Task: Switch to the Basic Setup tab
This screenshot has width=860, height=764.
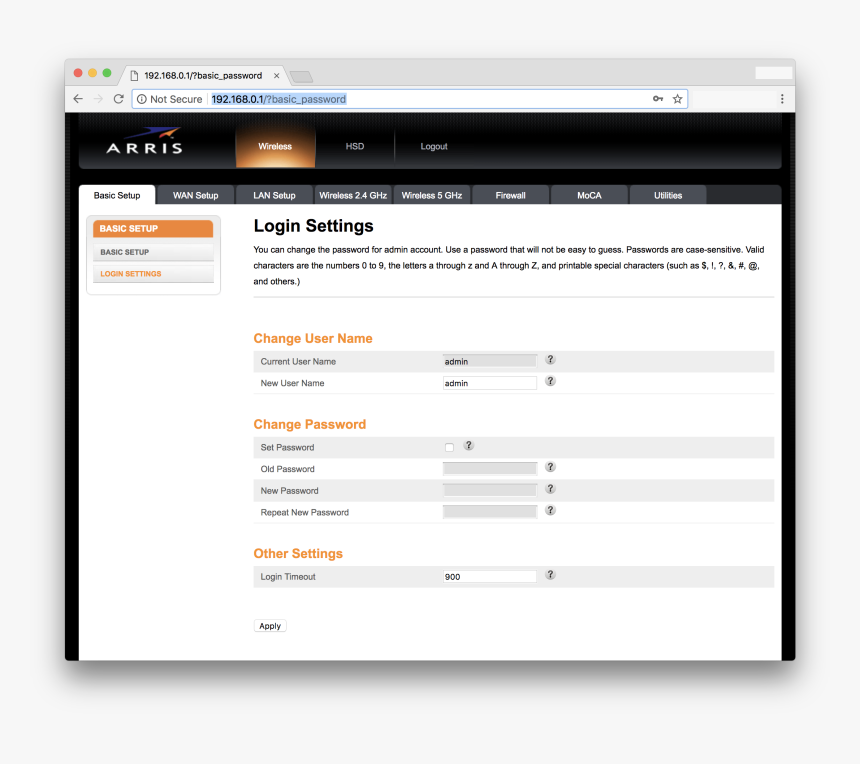Action: 117,195
